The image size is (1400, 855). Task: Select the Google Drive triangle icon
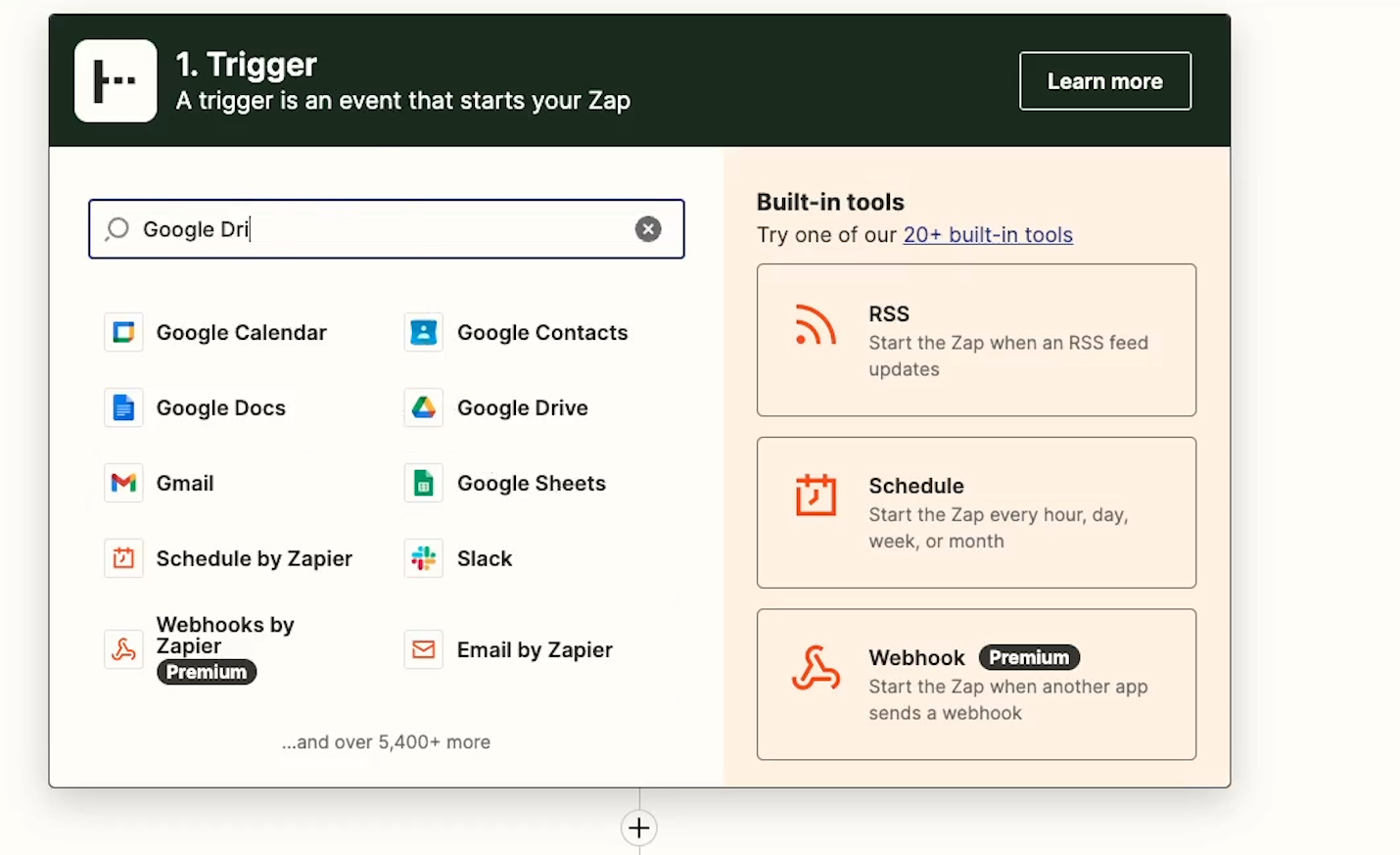[424, 408]
